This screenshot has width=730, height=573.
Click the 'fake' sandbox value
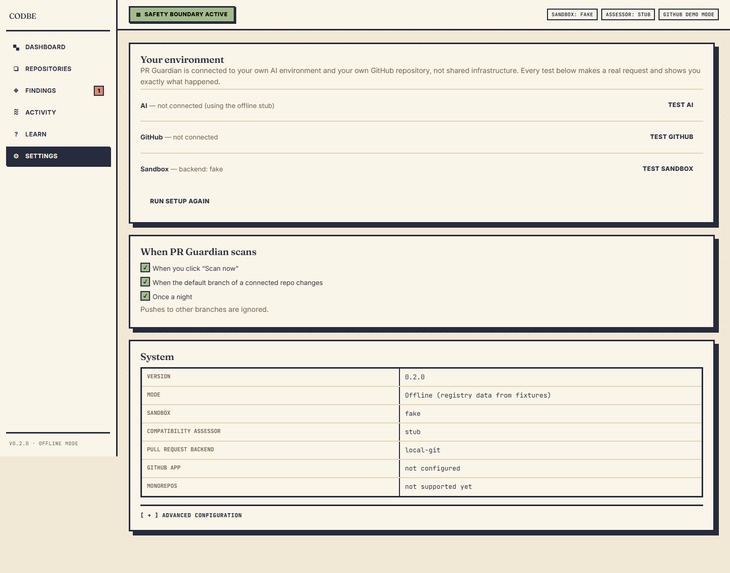412,413
